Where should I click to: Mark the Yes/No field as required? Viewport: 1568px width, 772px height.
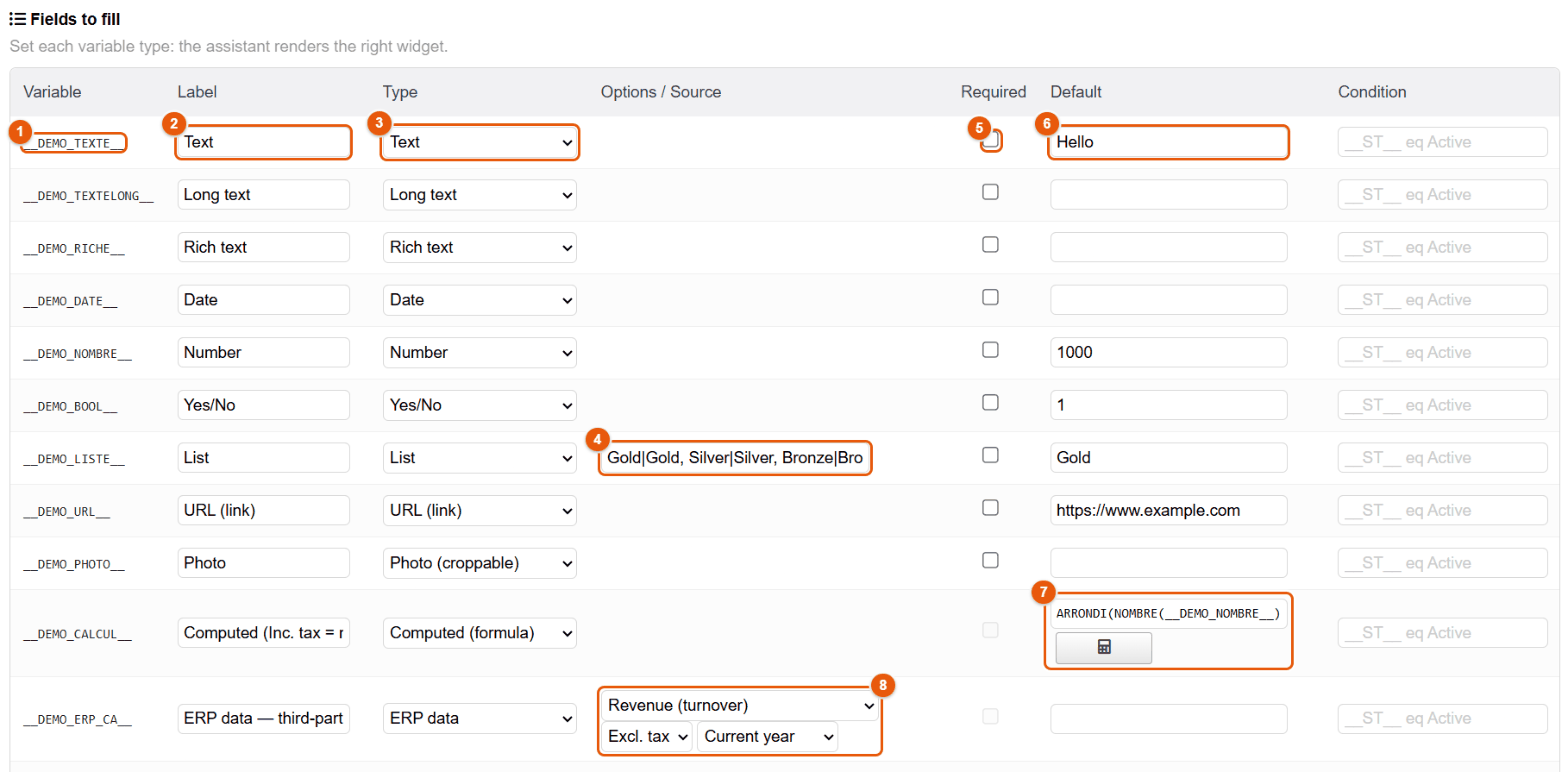(990, 402)
